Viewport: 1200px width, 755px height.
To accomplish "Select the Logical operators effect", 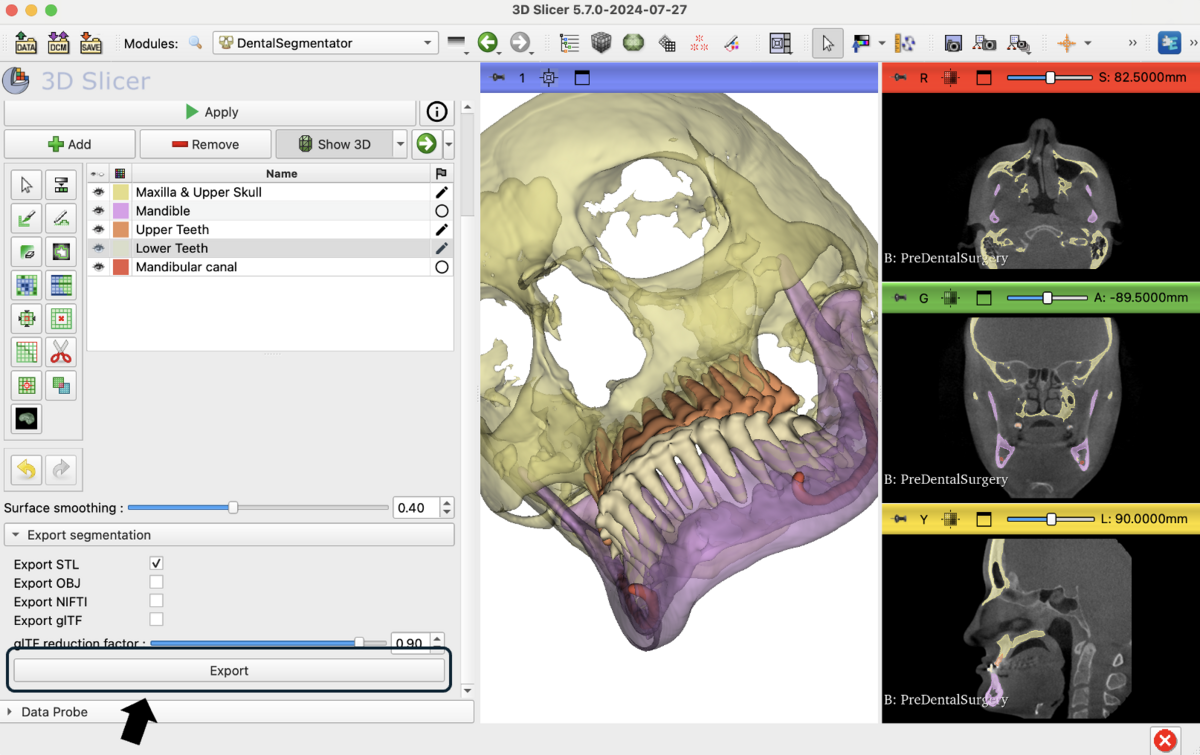I will pyautogui.click(x=61, y=385).
